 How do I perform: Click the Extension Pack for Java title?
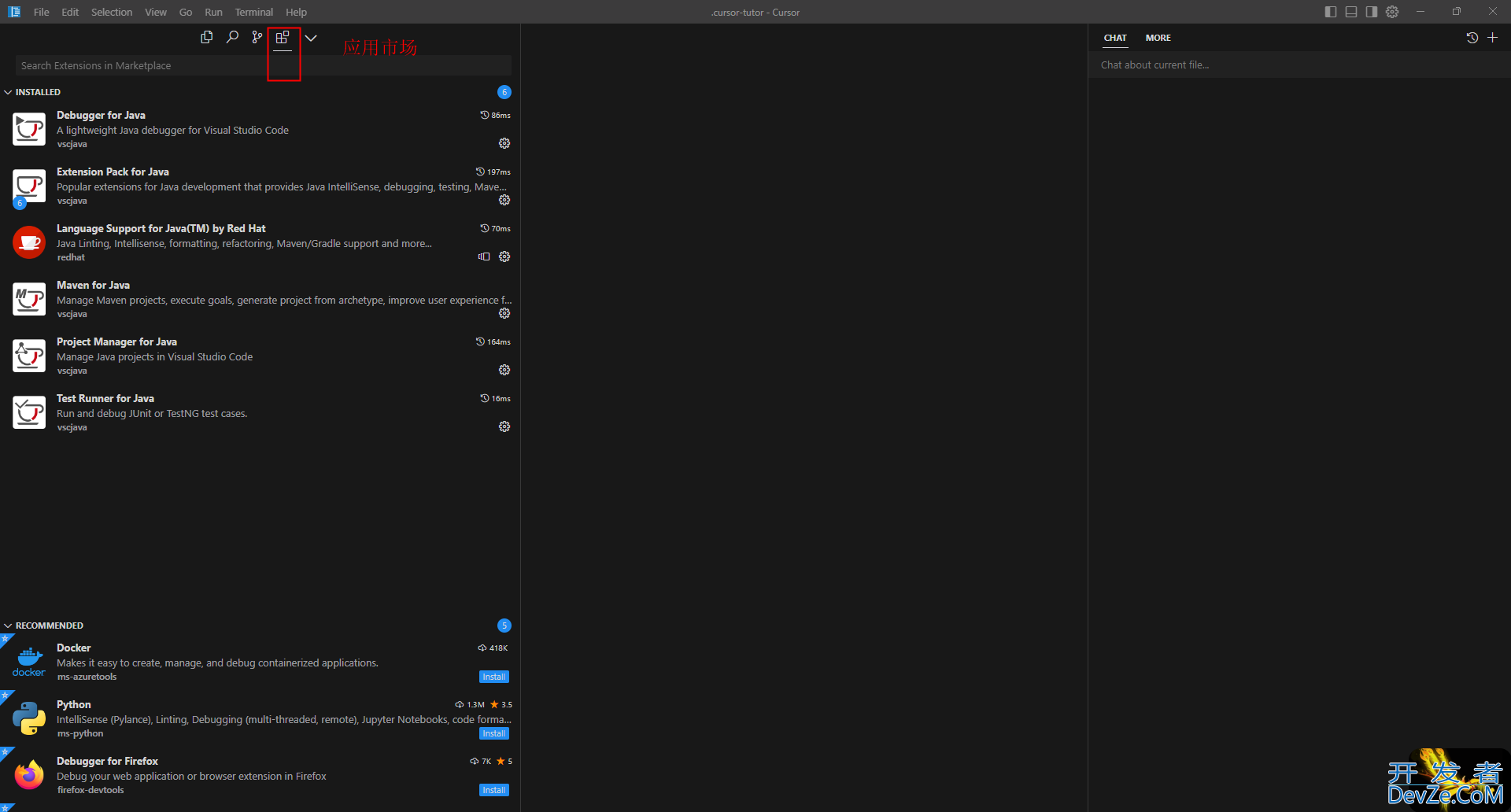click(x=113, y=172)
